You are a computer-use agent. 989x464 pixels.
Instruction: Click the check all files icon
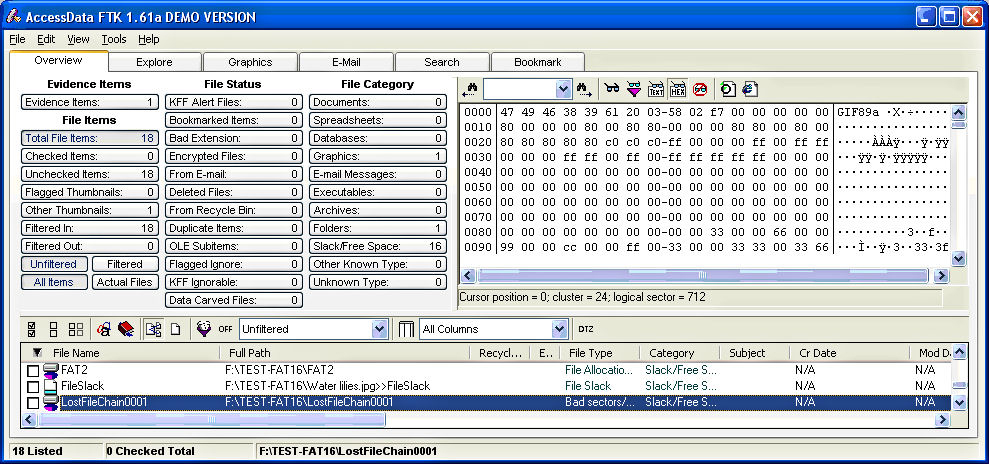pos(31,329)
